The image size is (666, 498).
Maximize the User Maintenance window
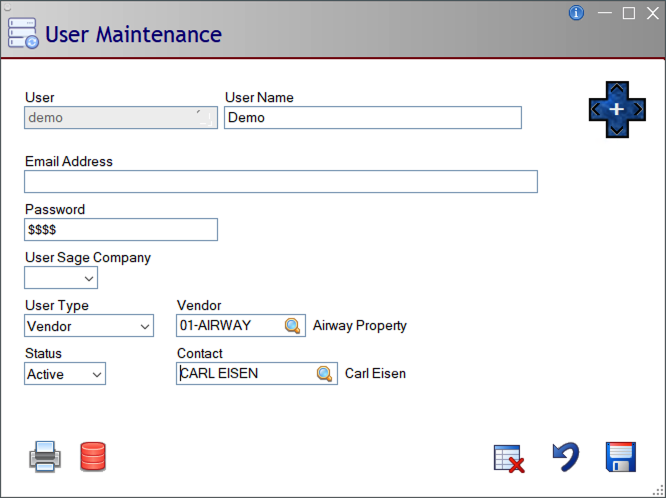coord(629,13)
